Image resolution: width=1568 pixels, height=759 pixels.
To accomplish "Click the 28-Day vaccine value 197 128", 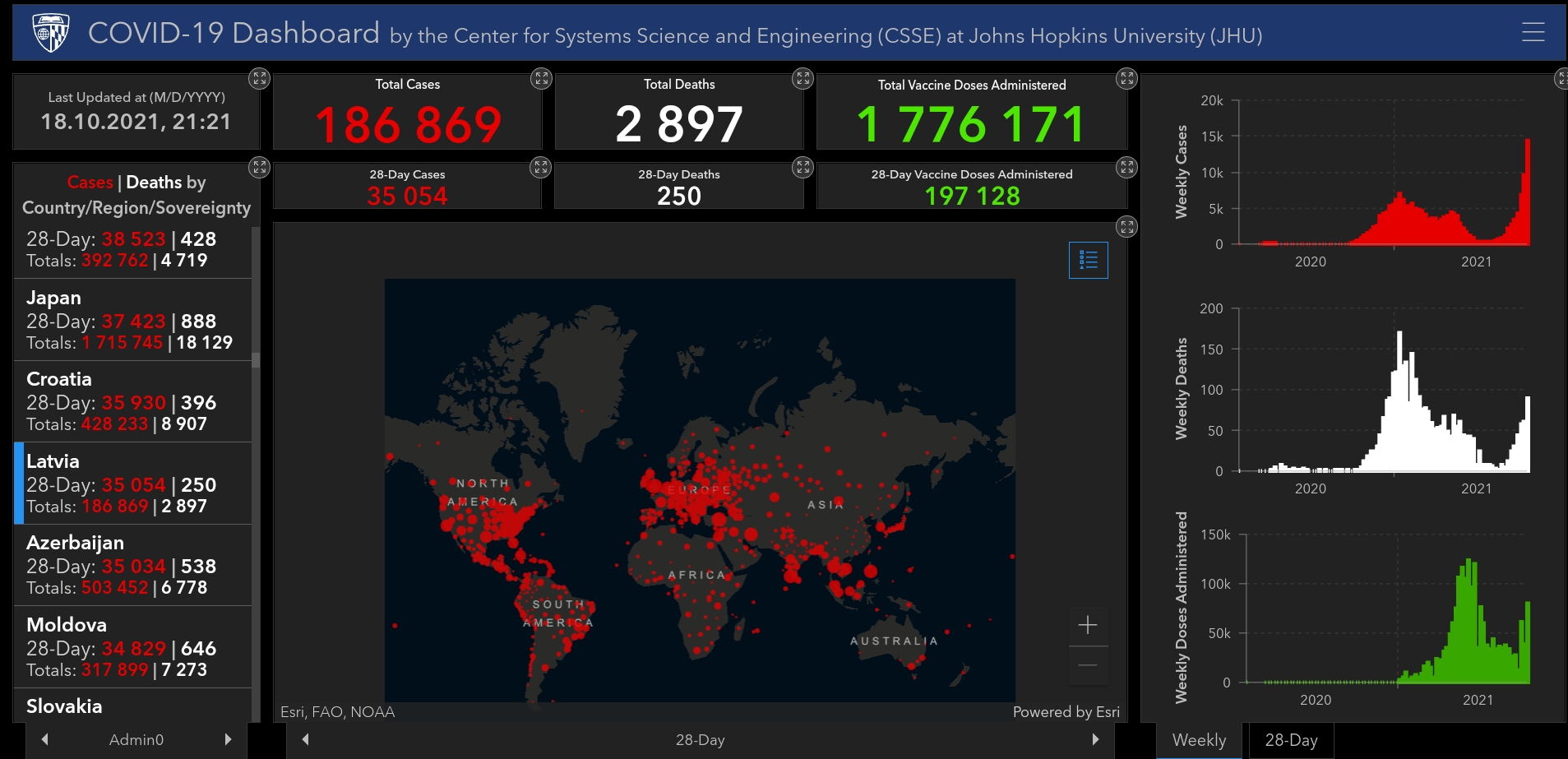I will pyautogui.click(x=972, y=196).
